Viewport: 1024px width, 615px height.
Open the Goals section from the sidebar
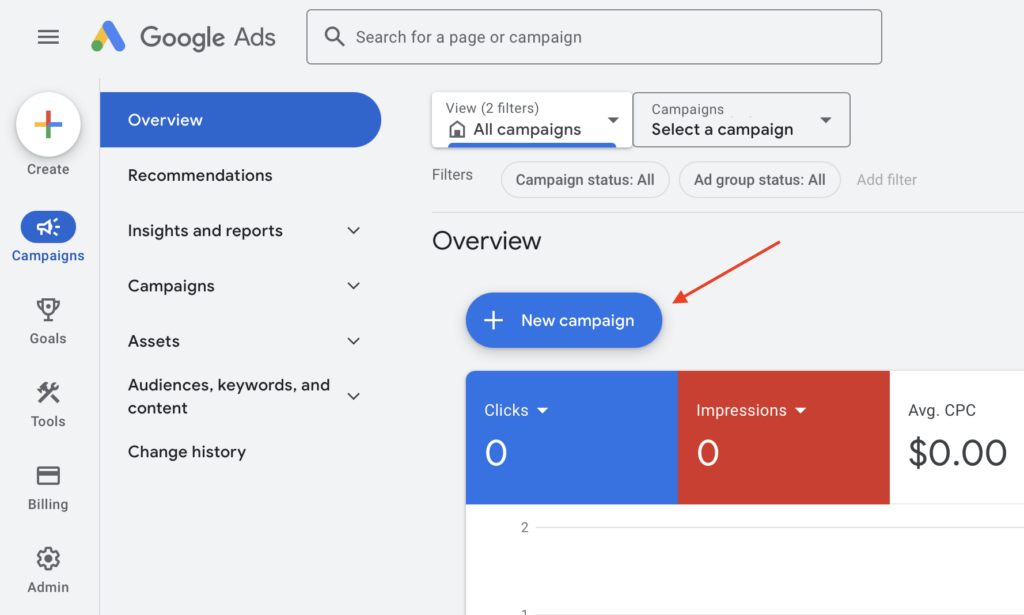click(47, 311)
